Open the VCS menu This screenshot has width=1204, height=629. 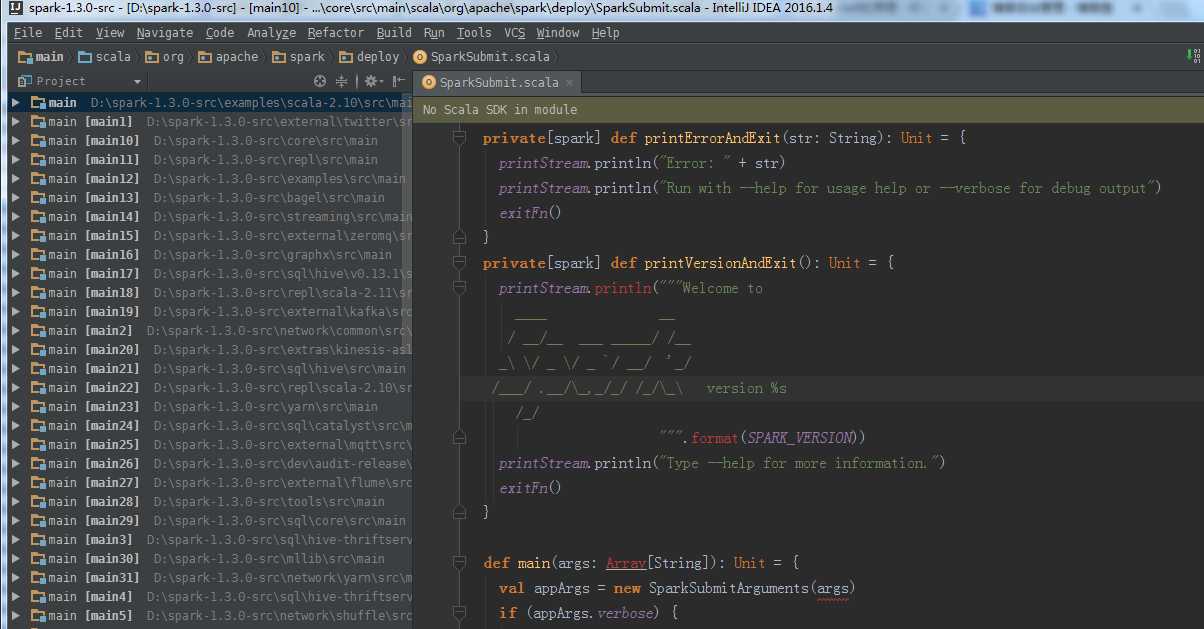(514, 32)
